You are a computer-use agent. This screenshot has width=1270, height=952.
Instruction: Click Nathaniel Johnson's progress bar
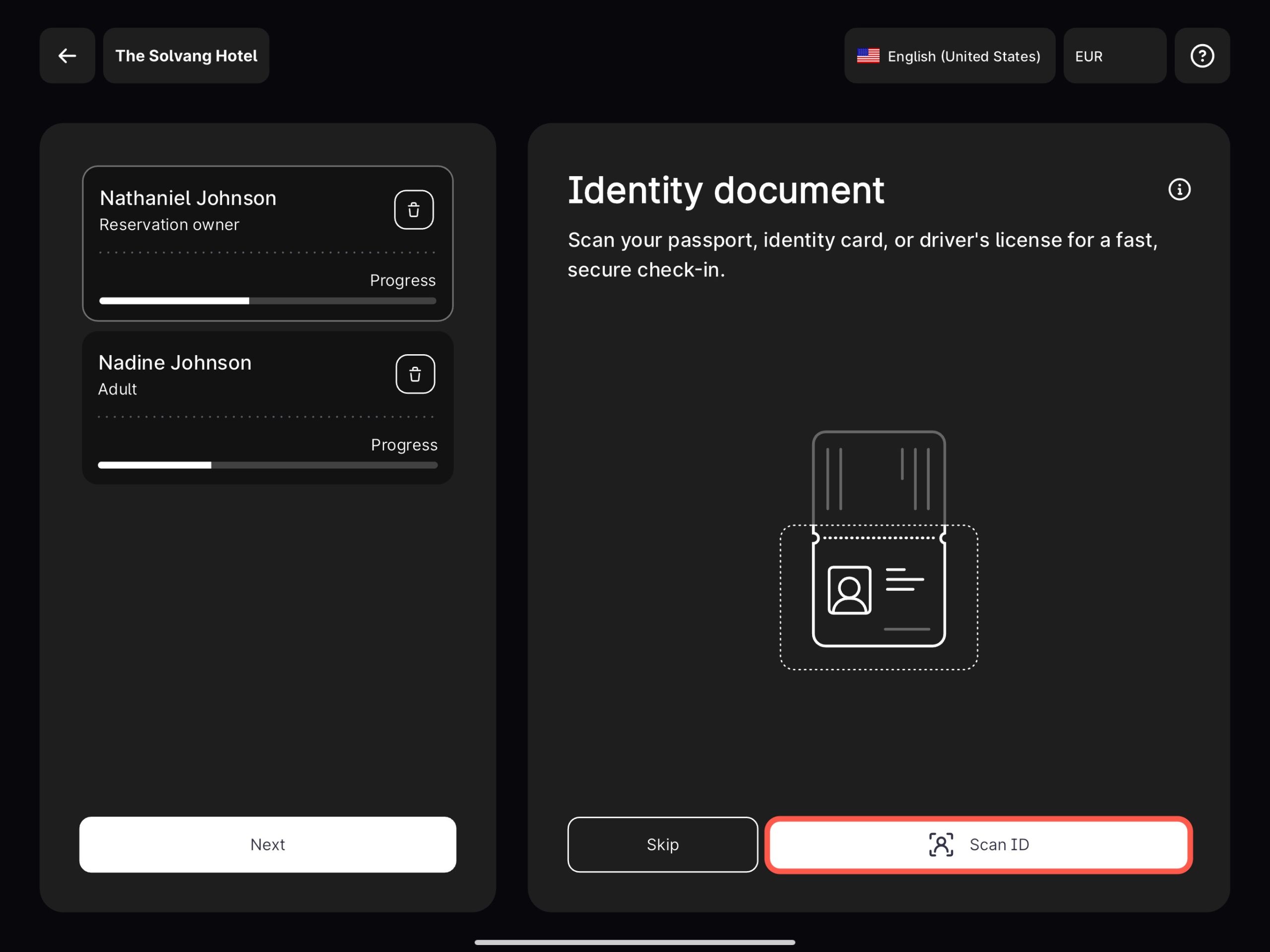pos(267,301)
